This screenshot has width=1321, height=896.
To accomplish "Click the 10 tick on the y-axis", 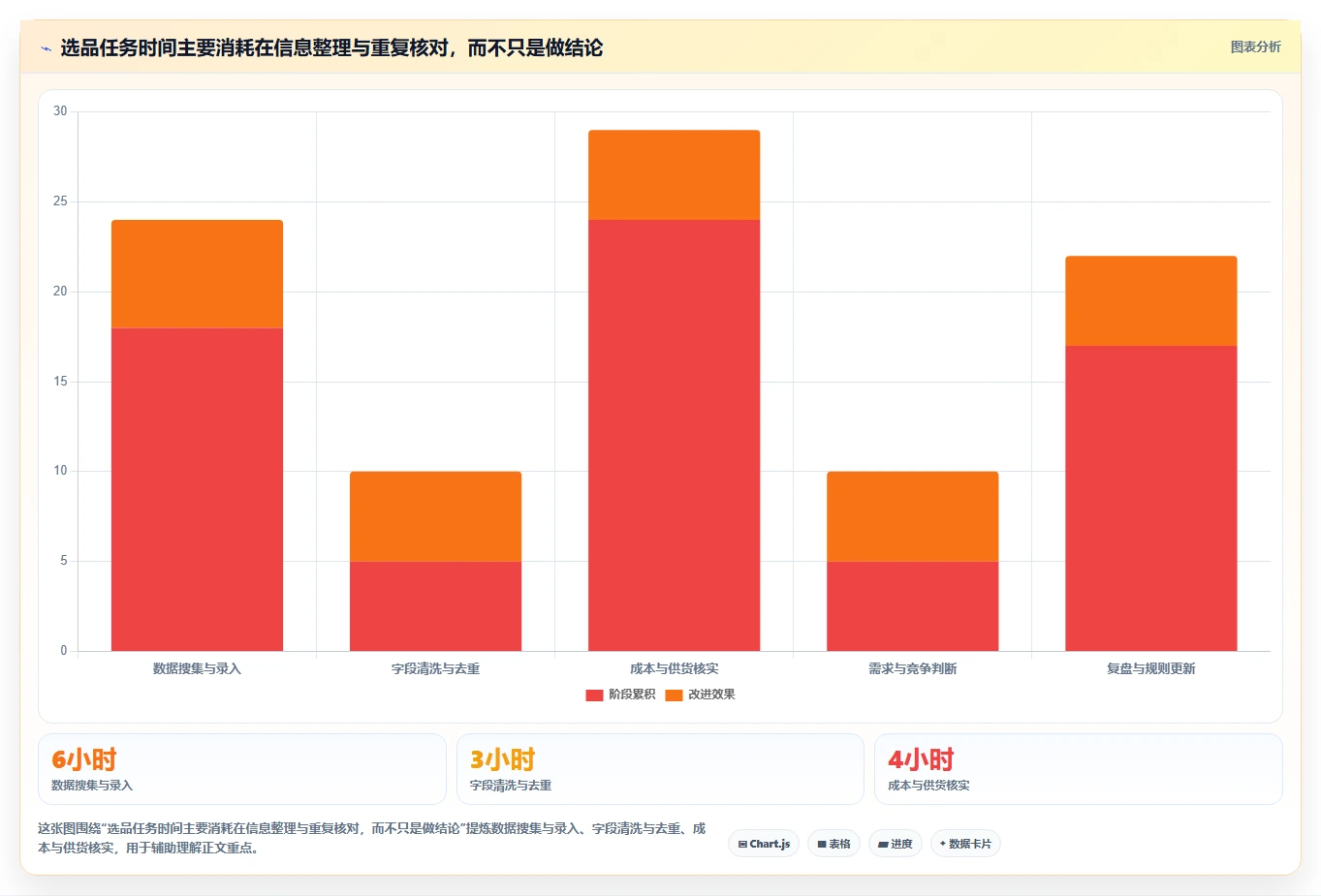I will coord(60,471).
